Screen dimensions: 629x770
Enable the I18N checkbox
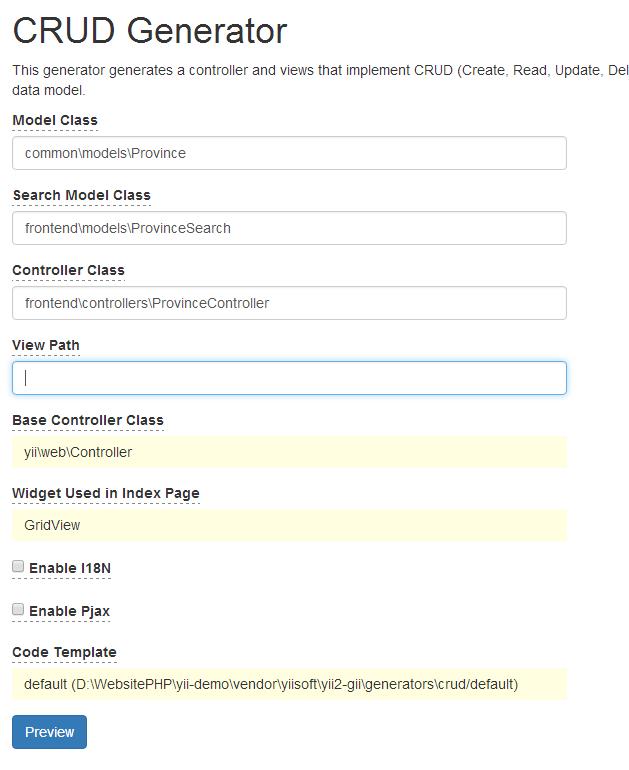[18, 567]
